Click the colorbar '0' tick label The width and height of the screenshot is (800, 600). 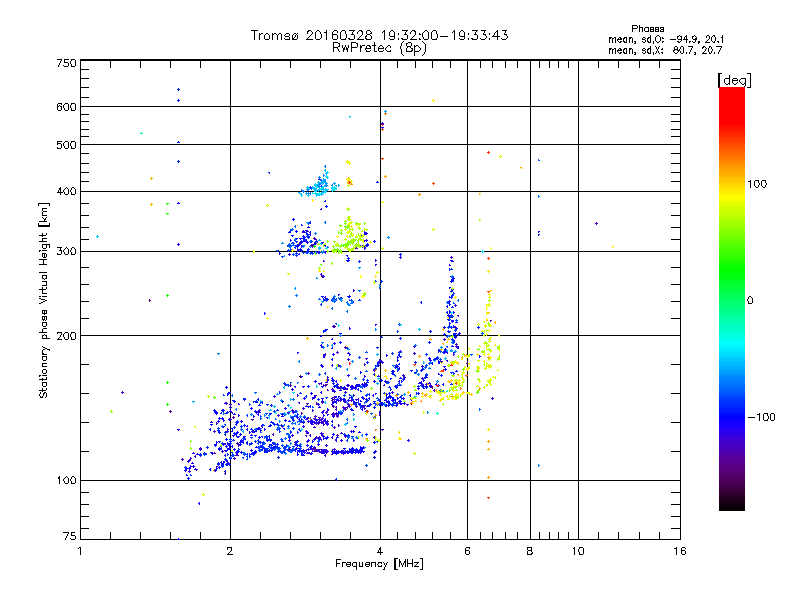coord(750,301)
